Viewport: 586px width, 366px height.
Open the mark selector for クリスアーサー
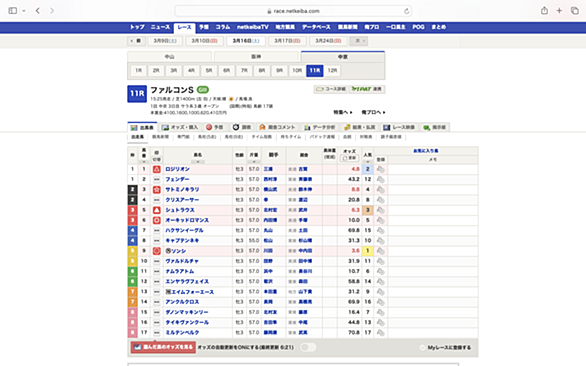pos(157,200)
